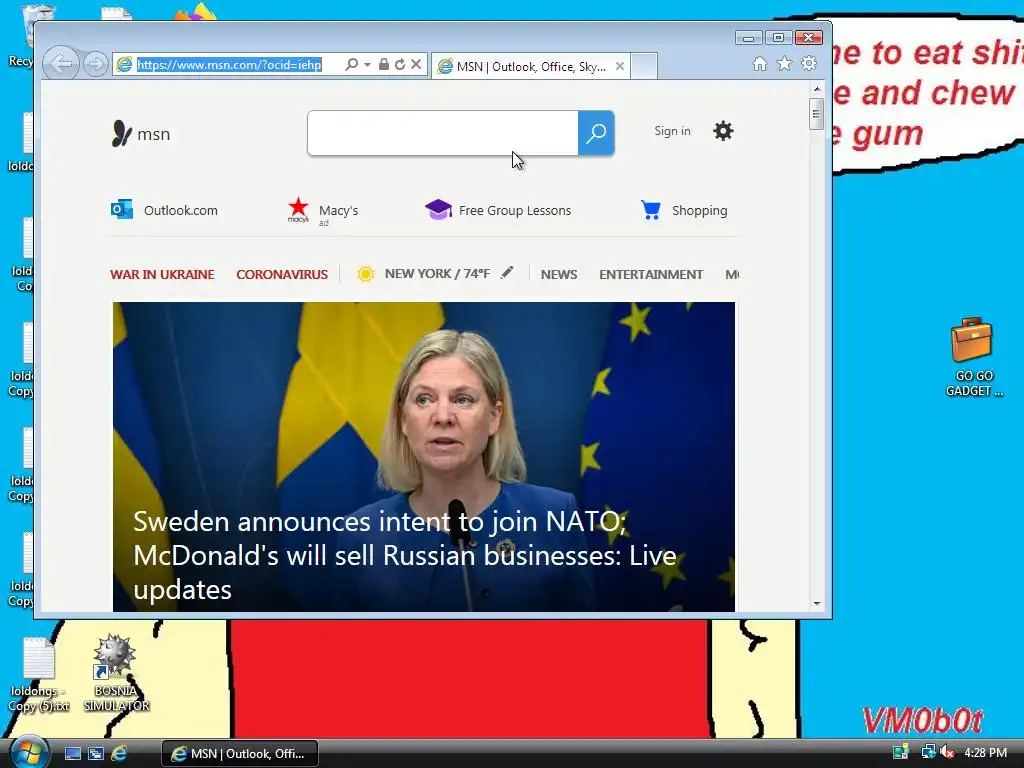The width and height of the screenshot is (1024, 768).
Task: Go to Internet Explorer Home page icon
Action: (x=760, y=64)
